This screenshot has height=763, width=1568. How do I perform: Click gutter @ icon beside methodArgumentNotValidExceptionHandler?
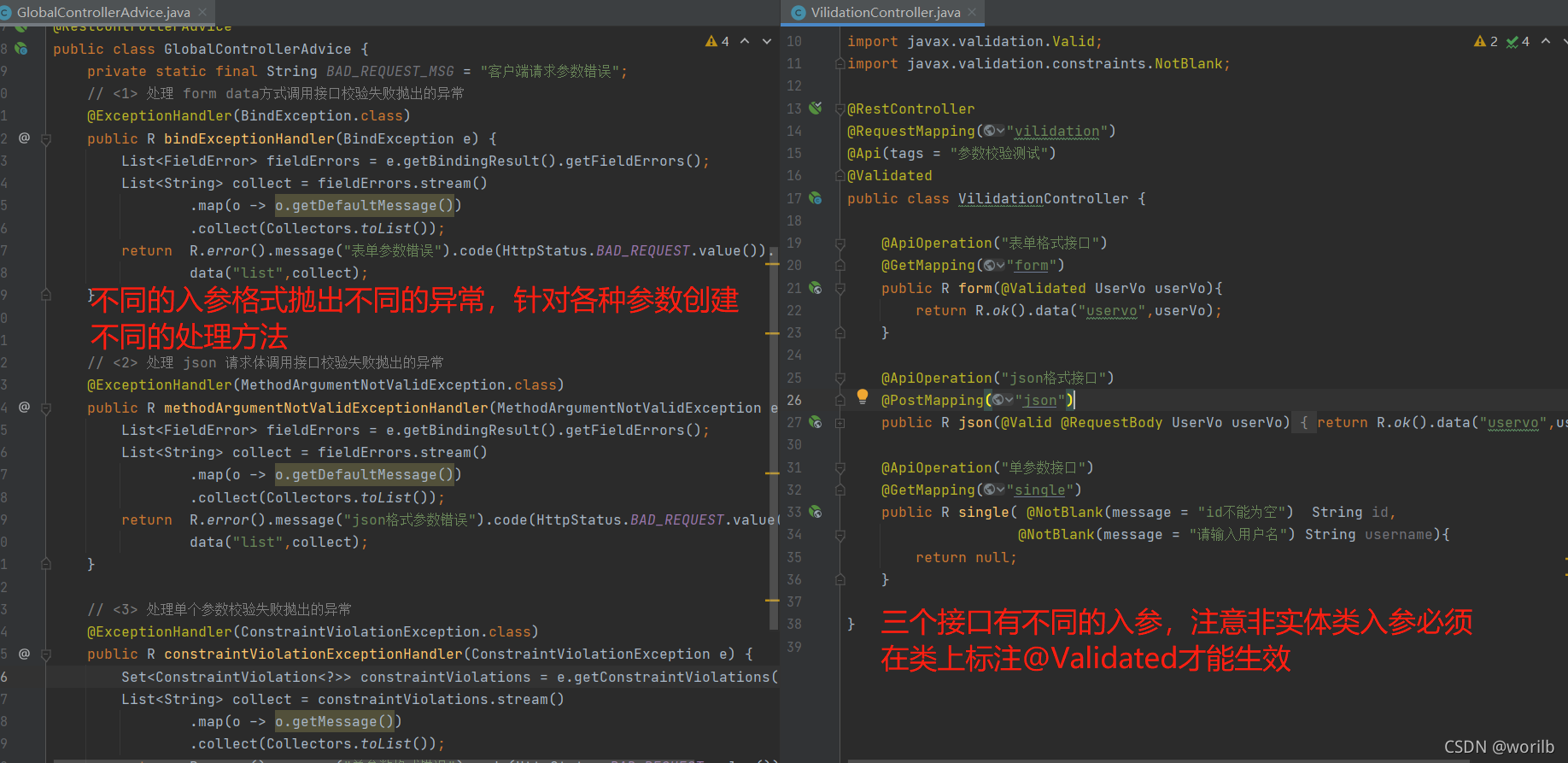pyautogui.click(x=24, y=407)
